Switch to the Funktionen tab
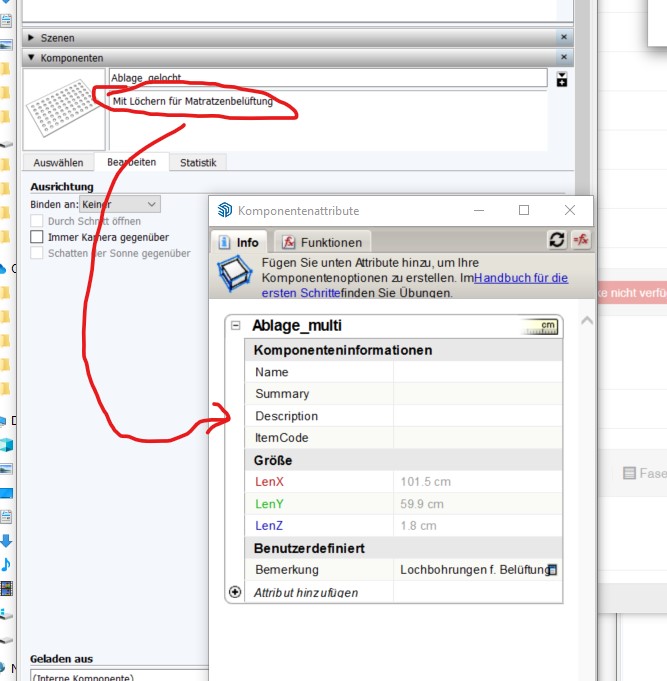The width and height of the screenshot is (667, 681). 322,242
